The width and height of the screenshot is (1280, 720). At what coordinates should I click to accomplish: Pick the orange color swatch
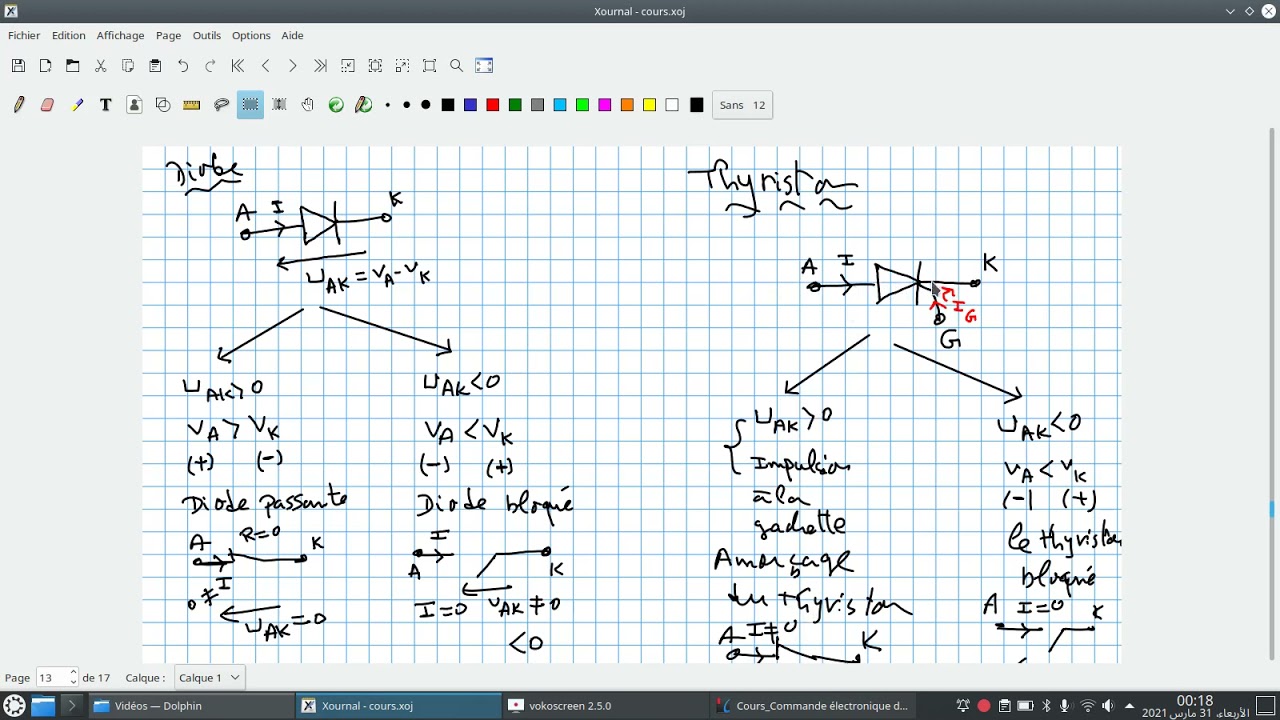pos(627,105)
